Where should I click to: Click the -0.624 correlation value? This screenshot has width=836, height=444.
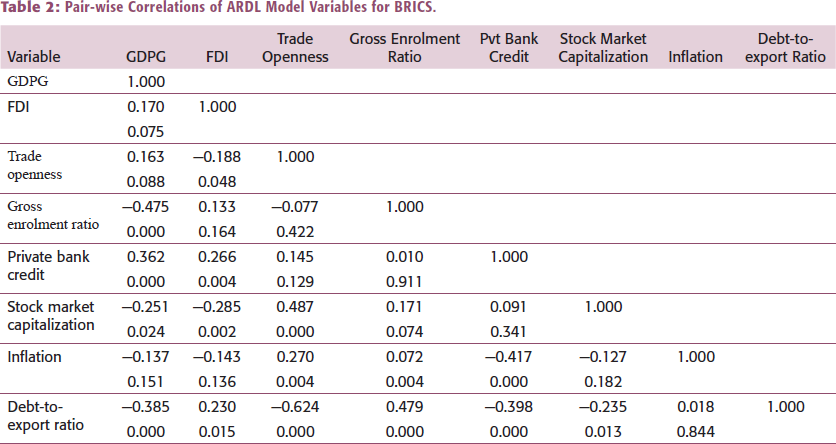[x=295, y=407]
